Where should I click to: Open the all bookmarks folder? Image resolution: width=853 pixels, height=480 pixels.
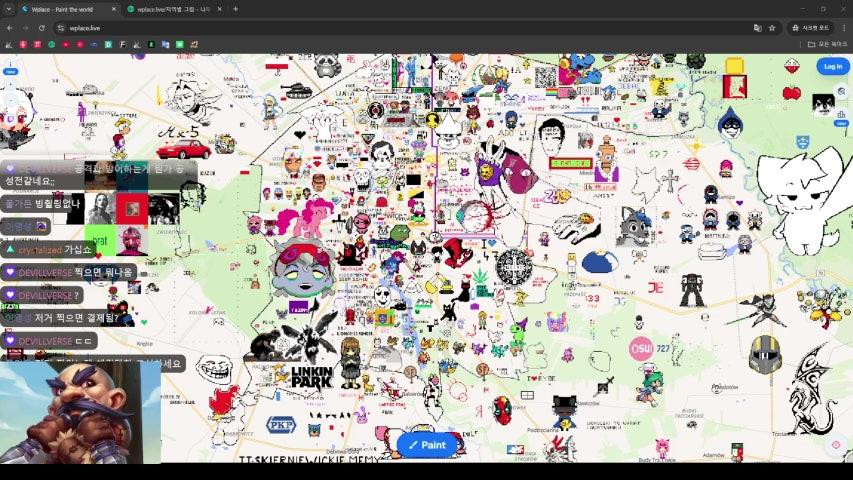(827, 44)
